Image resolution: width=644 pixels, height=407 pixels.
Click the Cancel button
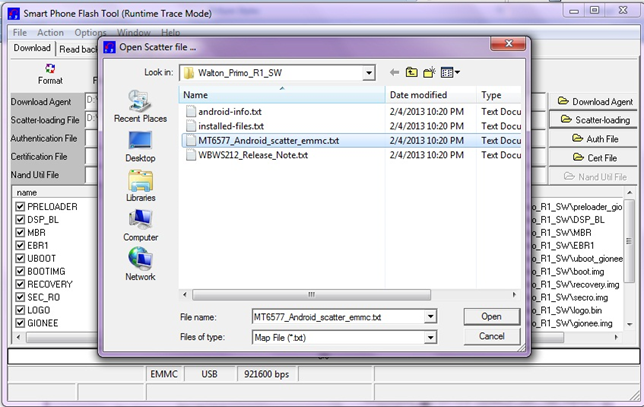(x=492, y=336)
